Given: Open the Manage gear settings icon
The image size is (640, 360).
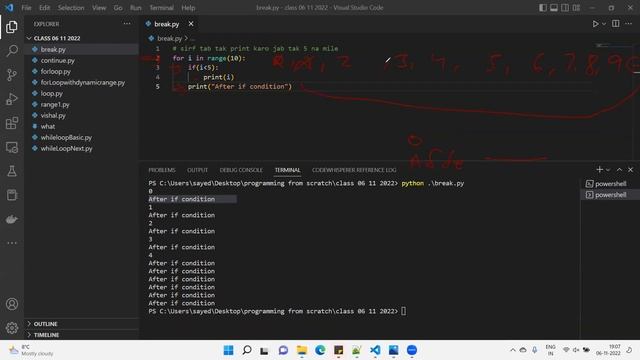Looking at the screenshot, I should [12, 328].
